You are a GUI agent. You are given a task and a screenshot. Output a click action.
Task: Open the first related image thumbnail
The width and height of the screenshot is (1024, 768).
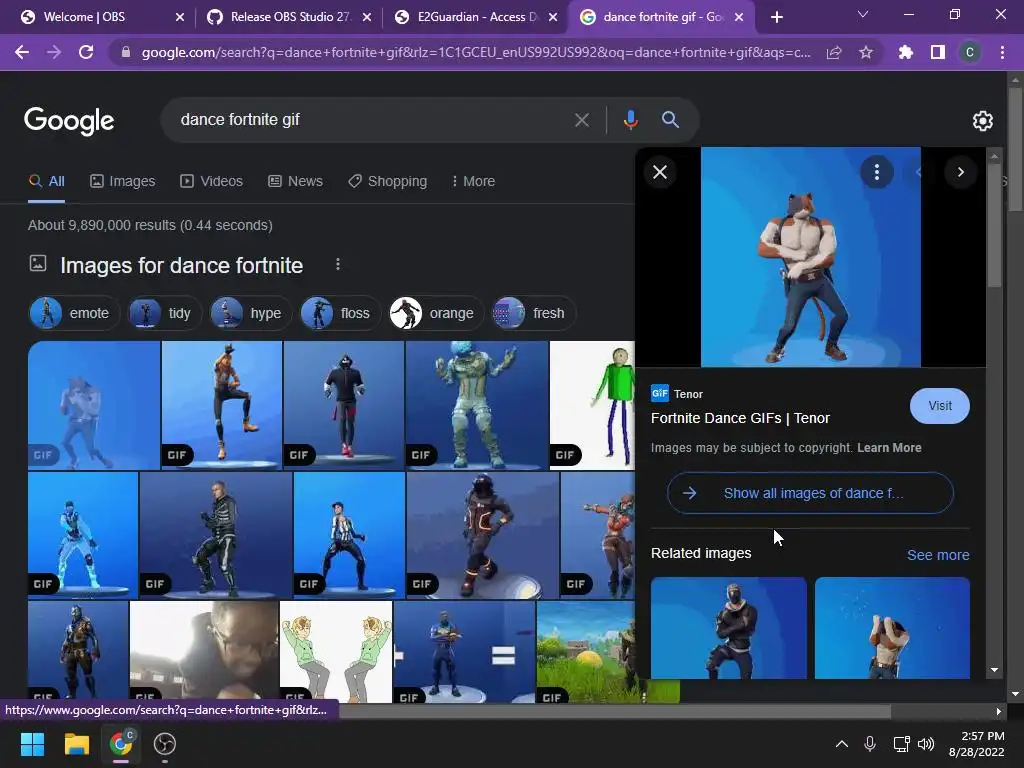click(x=729, y=628)
